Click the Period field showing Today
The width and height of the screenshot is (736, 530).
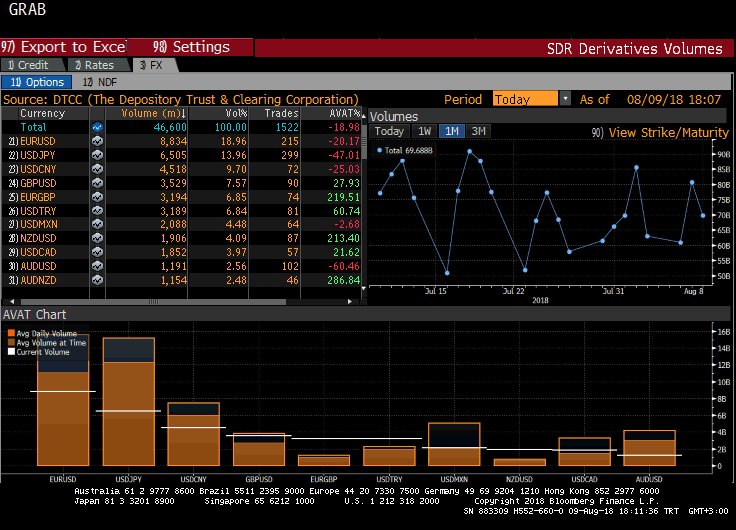(x=526, y=99)
